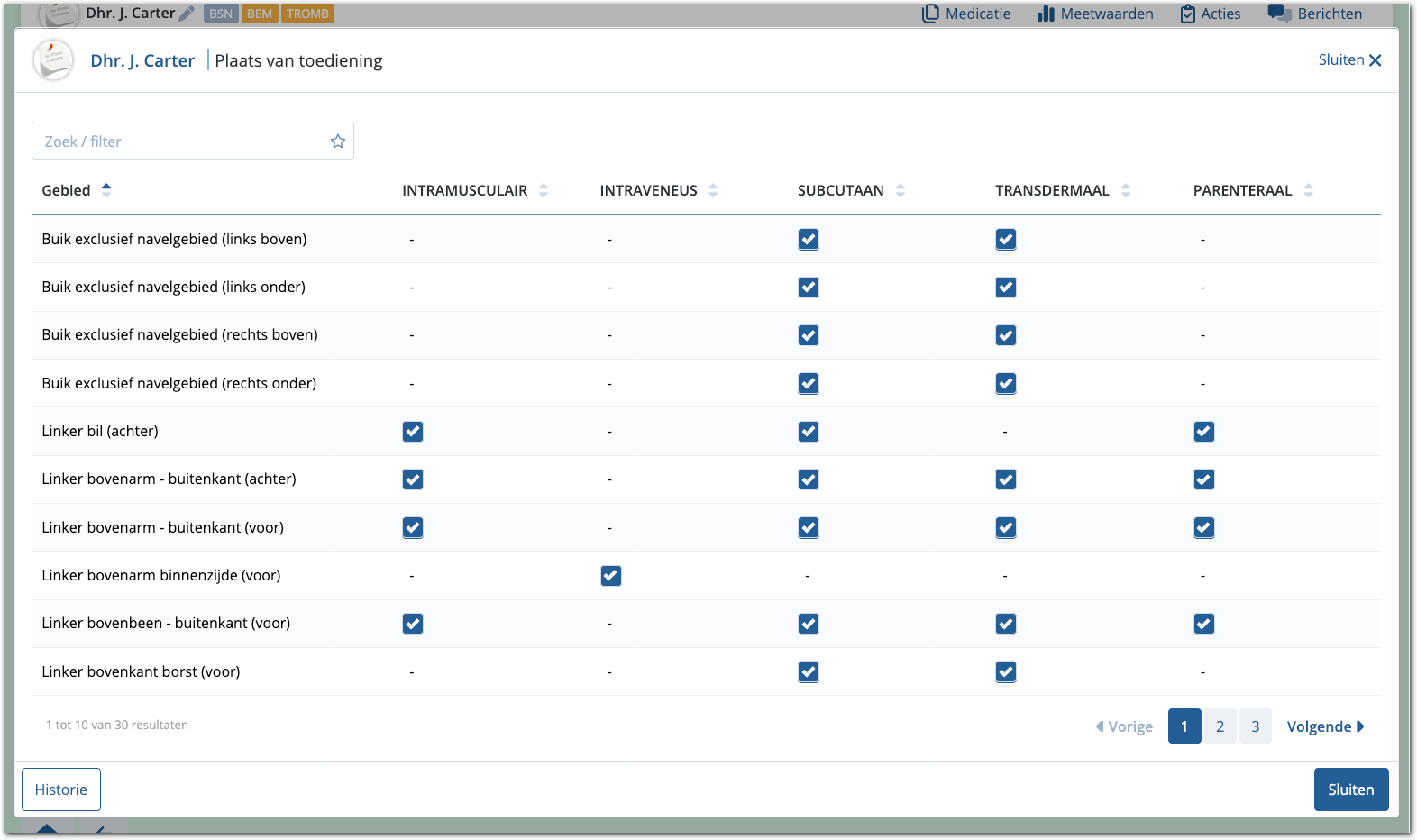Open Medicatie from the top bar
This screenshot has height=840, width=1417.
pos(966,14)
